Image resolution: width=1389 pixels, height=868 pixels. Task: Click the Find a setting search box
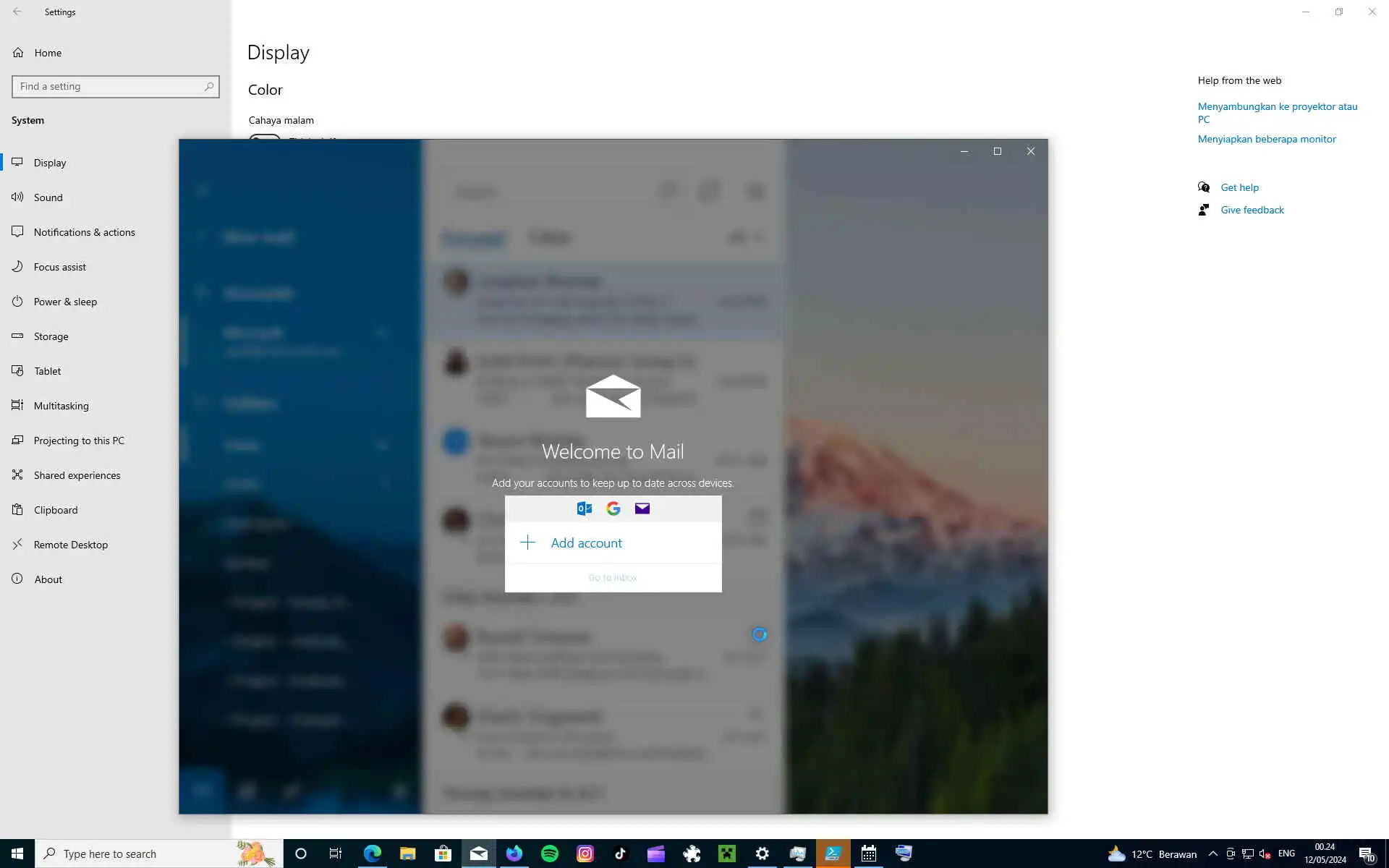[109, 87]
